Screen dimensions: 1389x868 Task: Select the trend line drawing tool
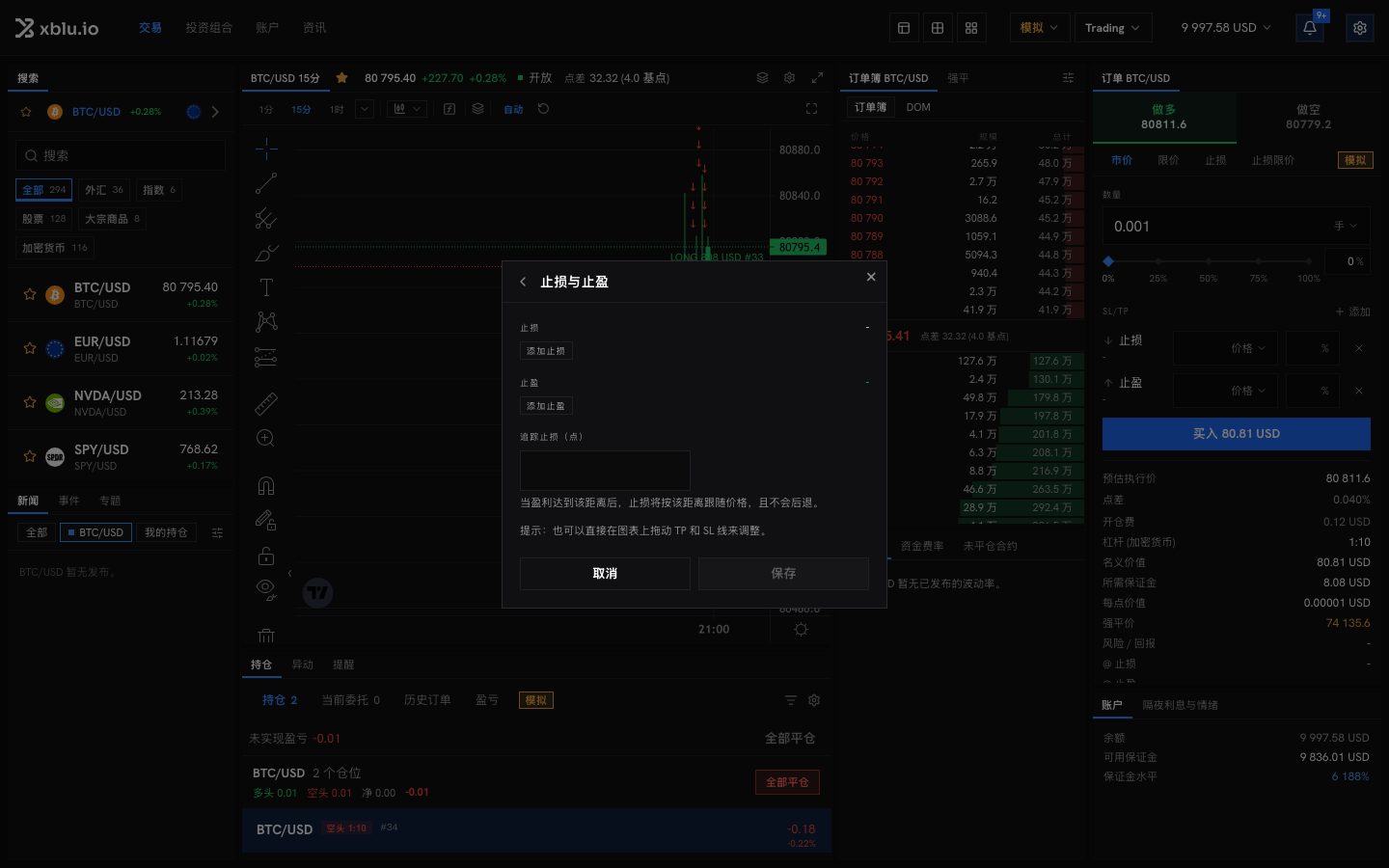click(266, 183)
